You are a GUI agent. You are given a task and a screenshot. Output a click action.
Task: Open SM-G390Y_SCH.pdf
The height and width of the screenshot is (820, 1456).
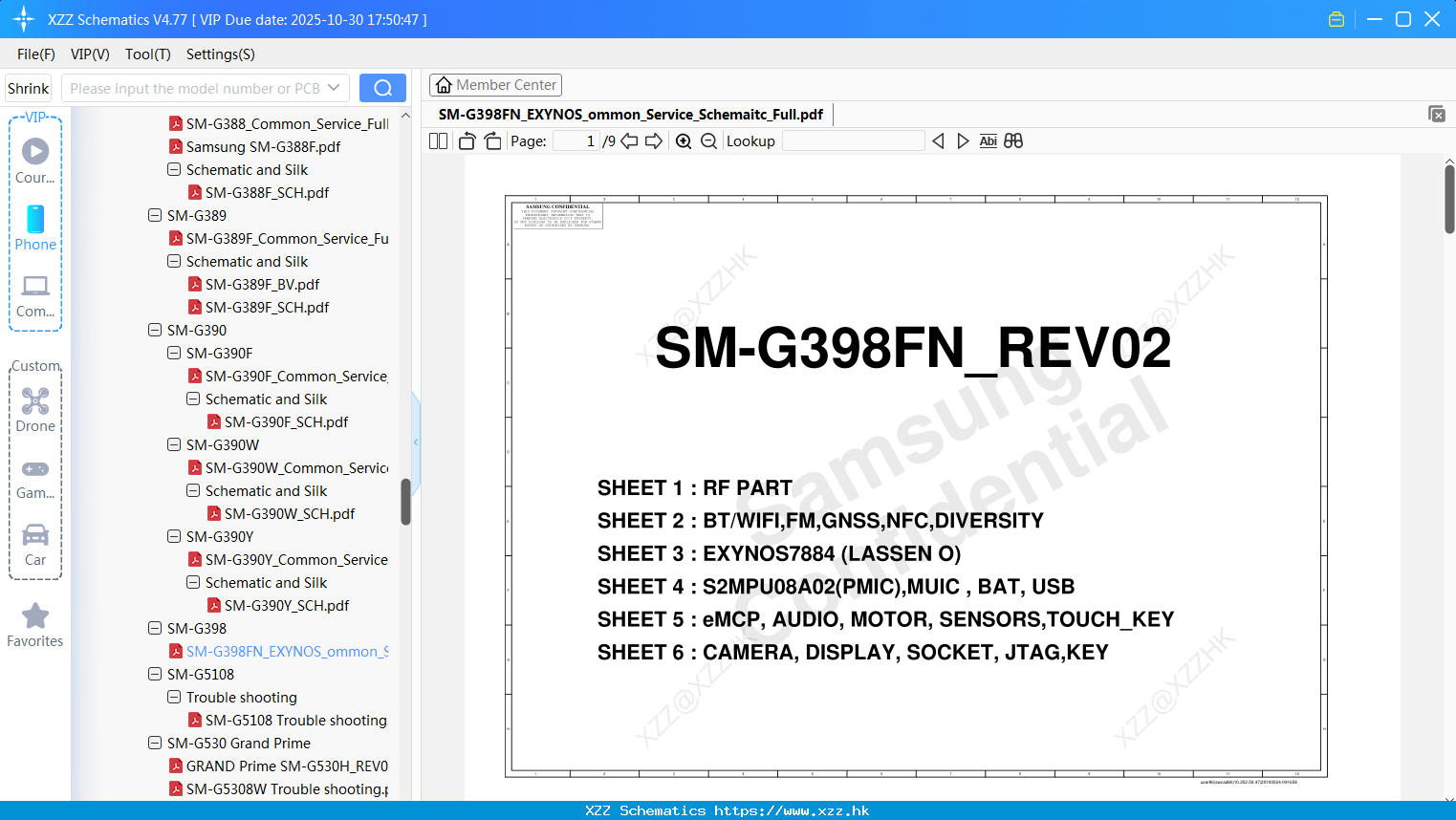[x=277, y=605]
